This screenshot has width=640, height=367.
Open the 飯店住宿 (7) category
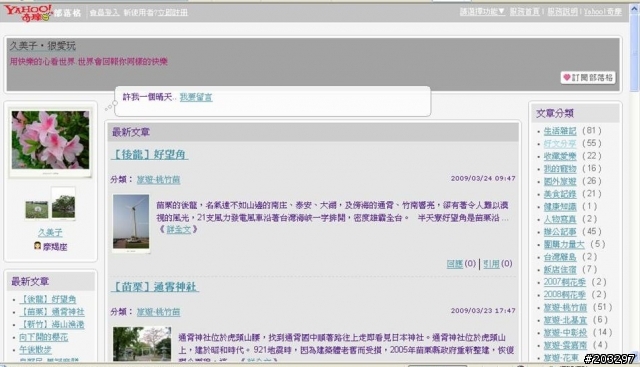560,270
